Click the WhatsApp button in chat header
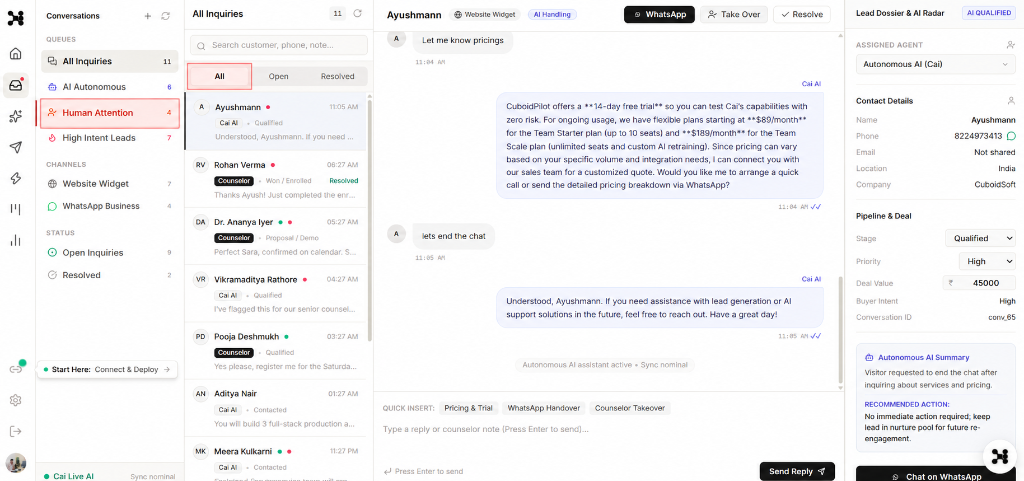The width and height of the screenshot is (1024, 481). tap(659, 14)
